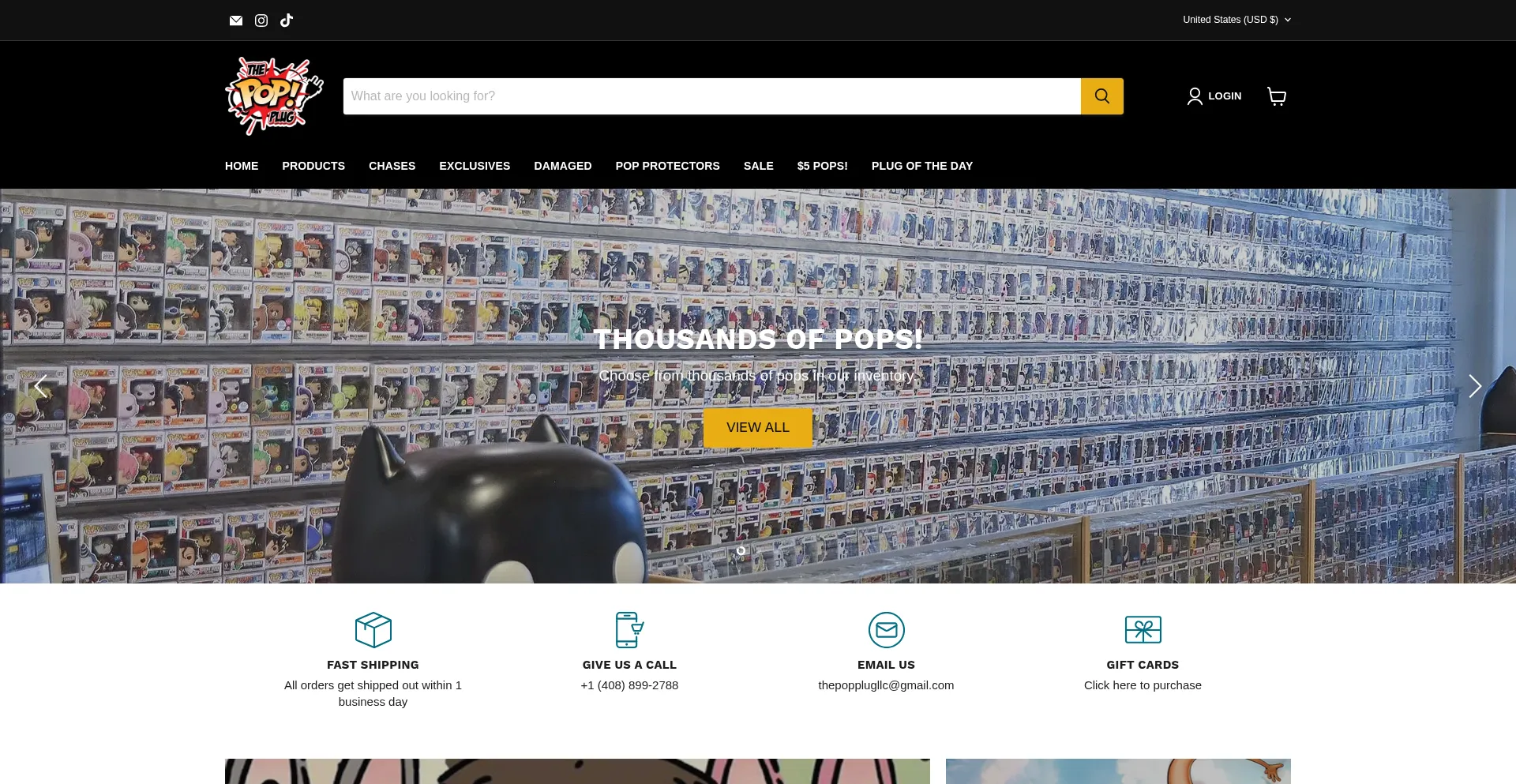Screen dimensions: 1516x784
Task: Open the shopping cart icon
Action: (x=1276, y=96)
